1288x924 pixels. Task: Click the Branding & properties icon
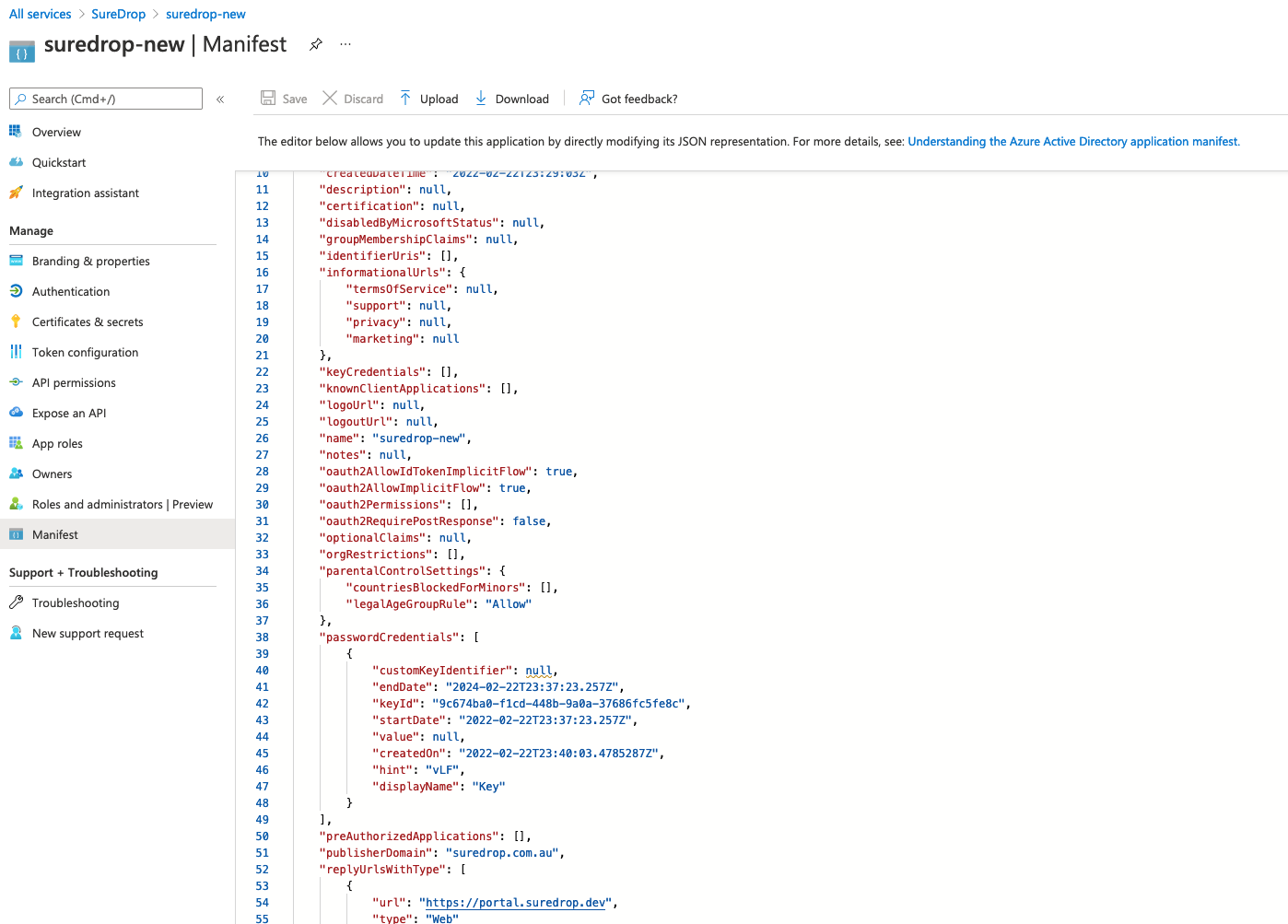[16, 261]
